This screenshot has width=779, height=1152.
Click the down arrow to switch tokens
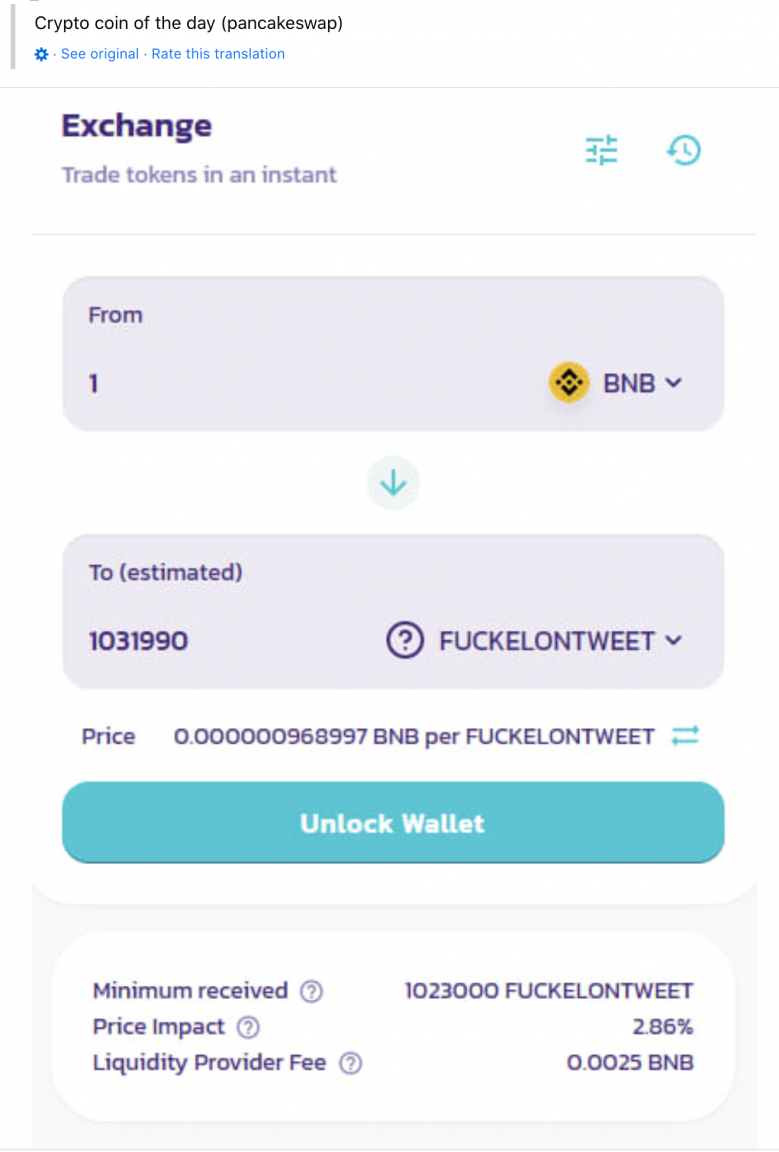pos(393,483)
